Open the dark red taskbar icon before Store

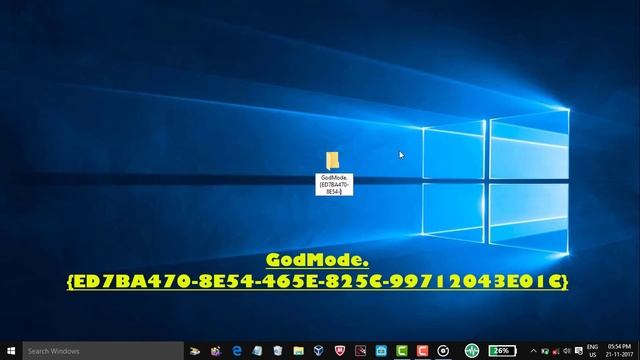[360, 351]
